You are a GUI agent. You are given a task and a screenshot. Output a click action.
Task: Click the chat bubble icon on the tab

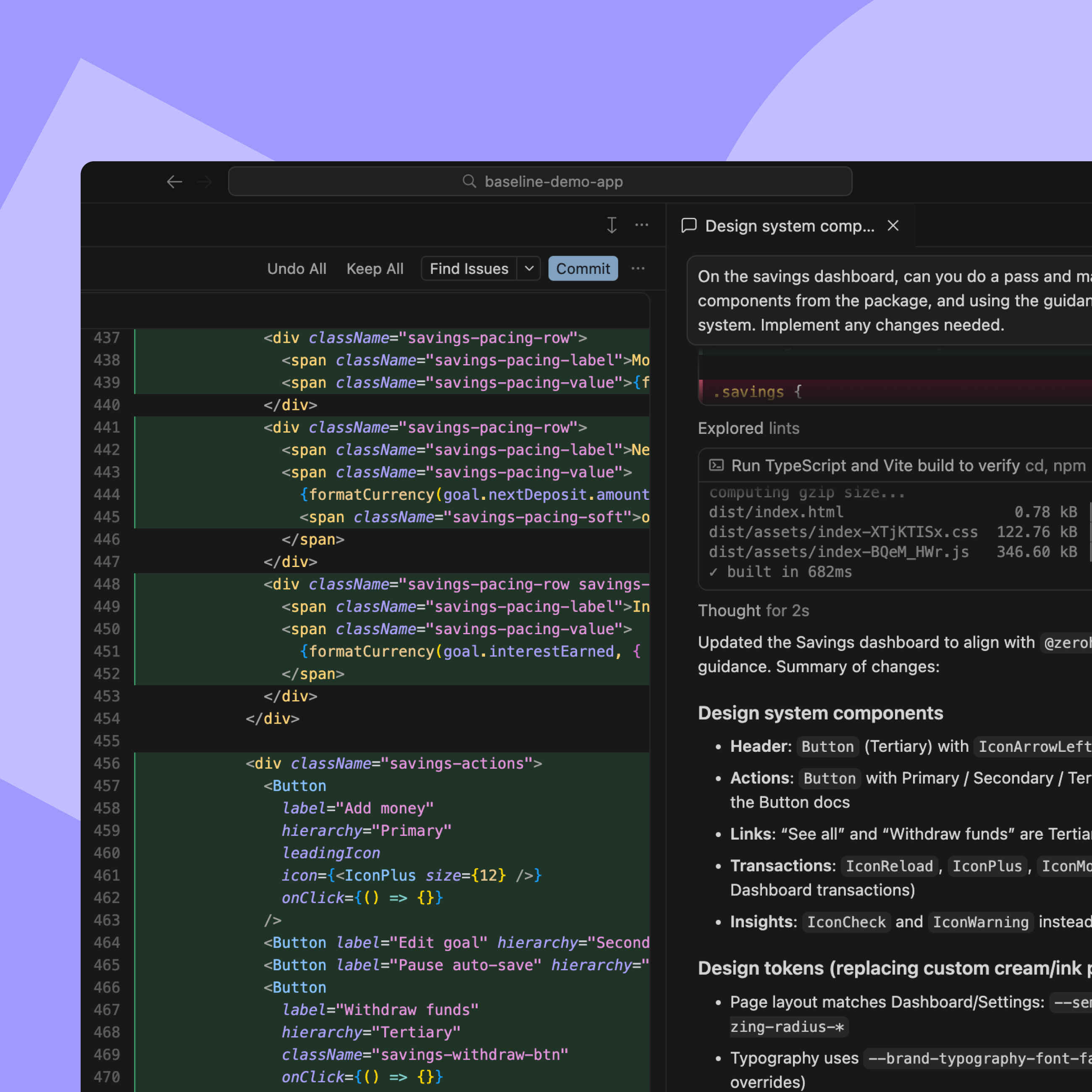(x=689, y=226)
